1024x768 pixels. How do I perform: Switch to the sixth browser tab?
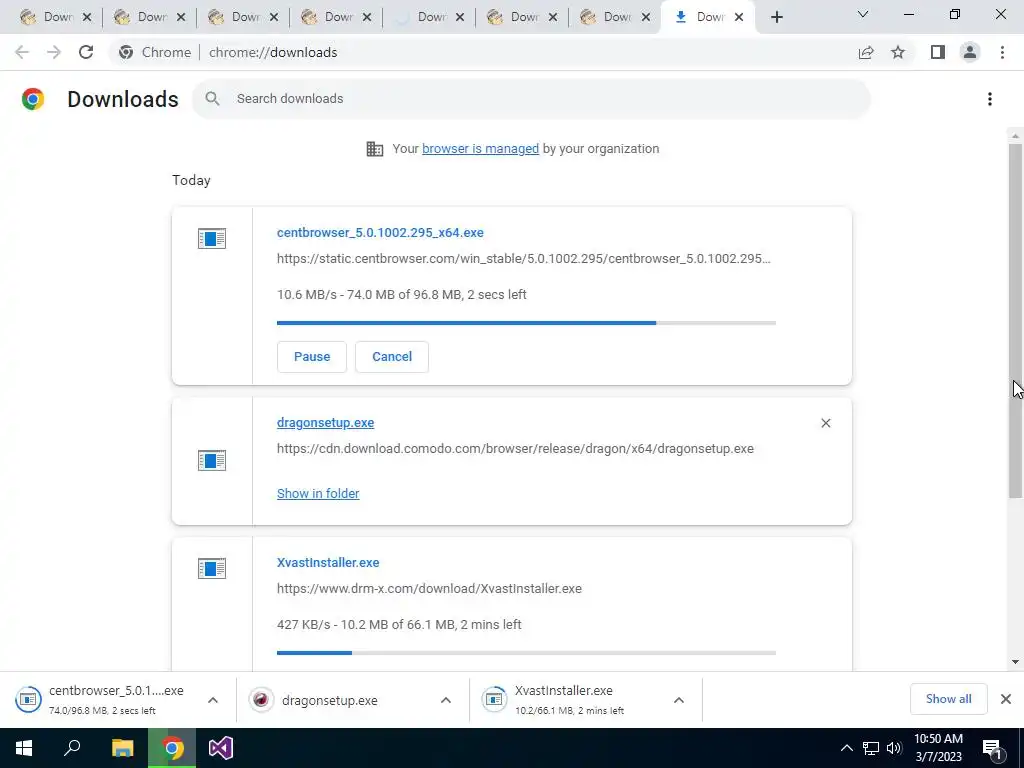point(513,17)
